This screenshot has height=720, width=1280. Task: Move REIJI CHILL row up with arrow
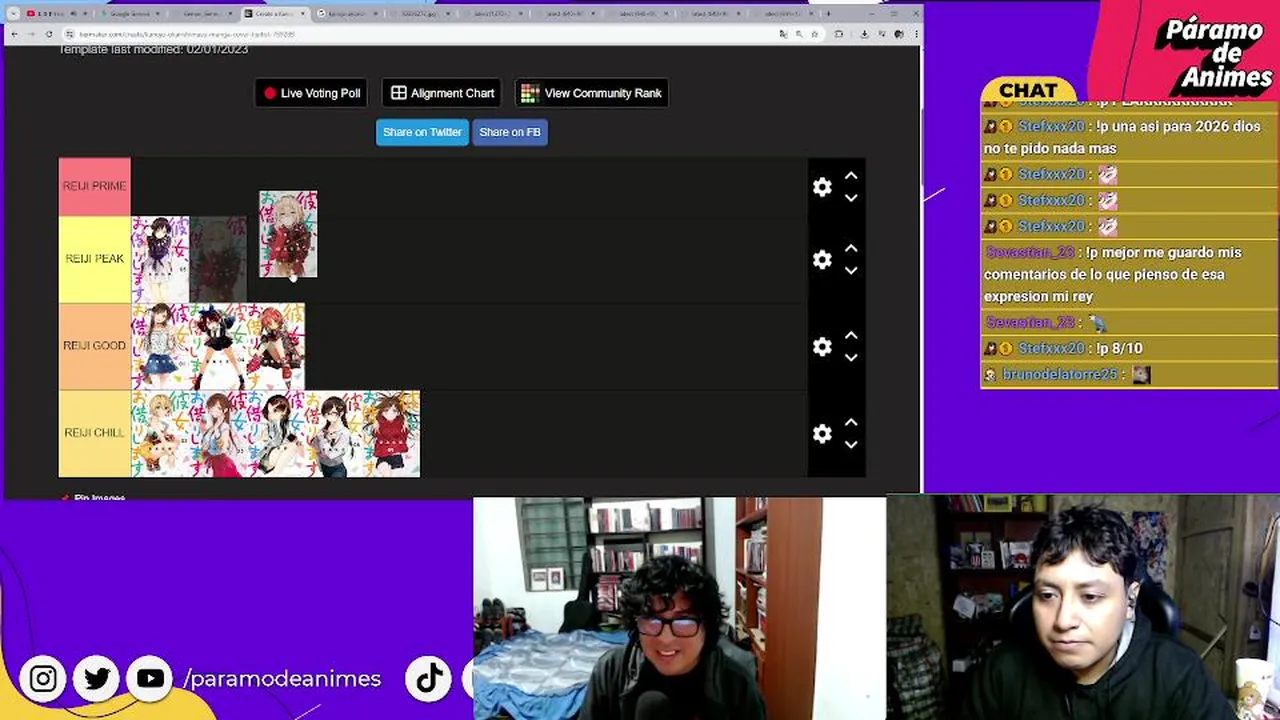pos(851,423)
